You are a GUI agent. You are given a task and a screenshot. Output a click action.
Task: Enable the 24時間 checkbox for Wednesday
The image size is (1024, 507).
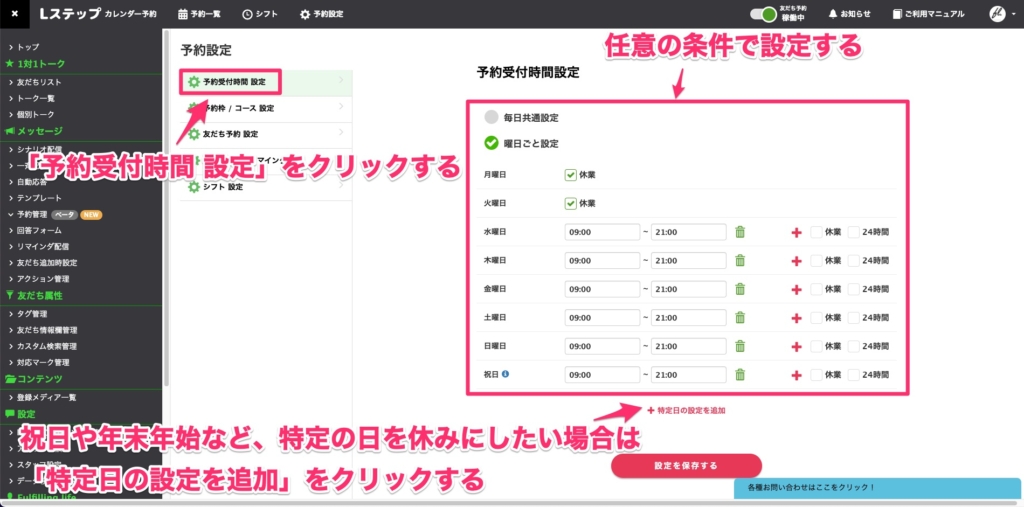854,232
